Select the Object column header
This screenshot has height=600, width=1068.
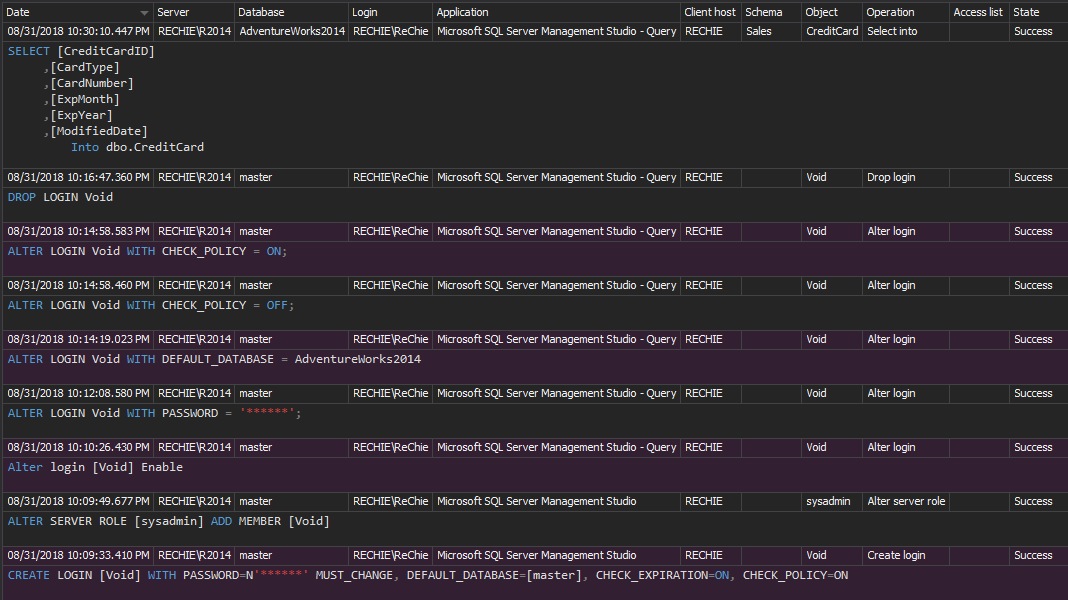(822, 12)
